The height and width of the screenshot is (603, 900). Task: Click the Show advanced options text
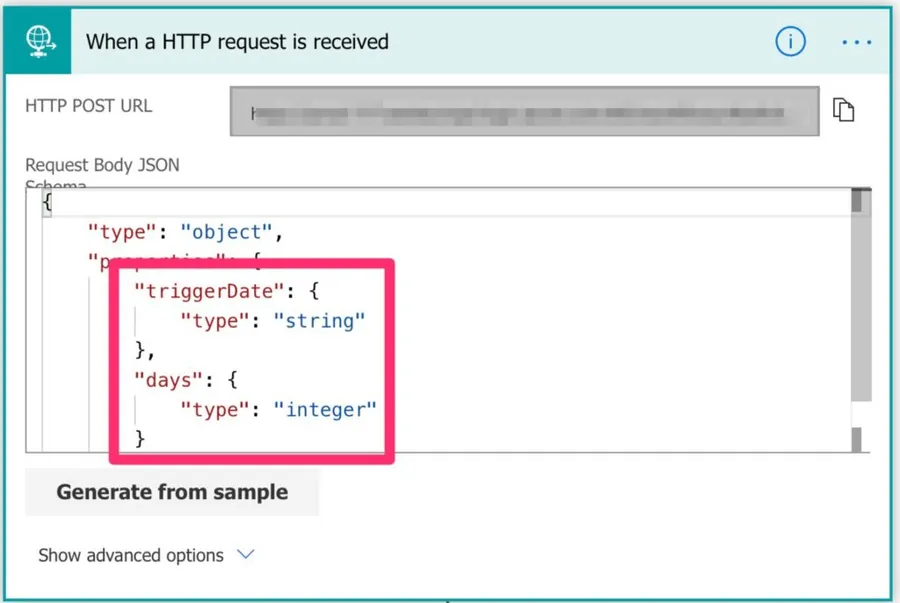pos(131,555)
